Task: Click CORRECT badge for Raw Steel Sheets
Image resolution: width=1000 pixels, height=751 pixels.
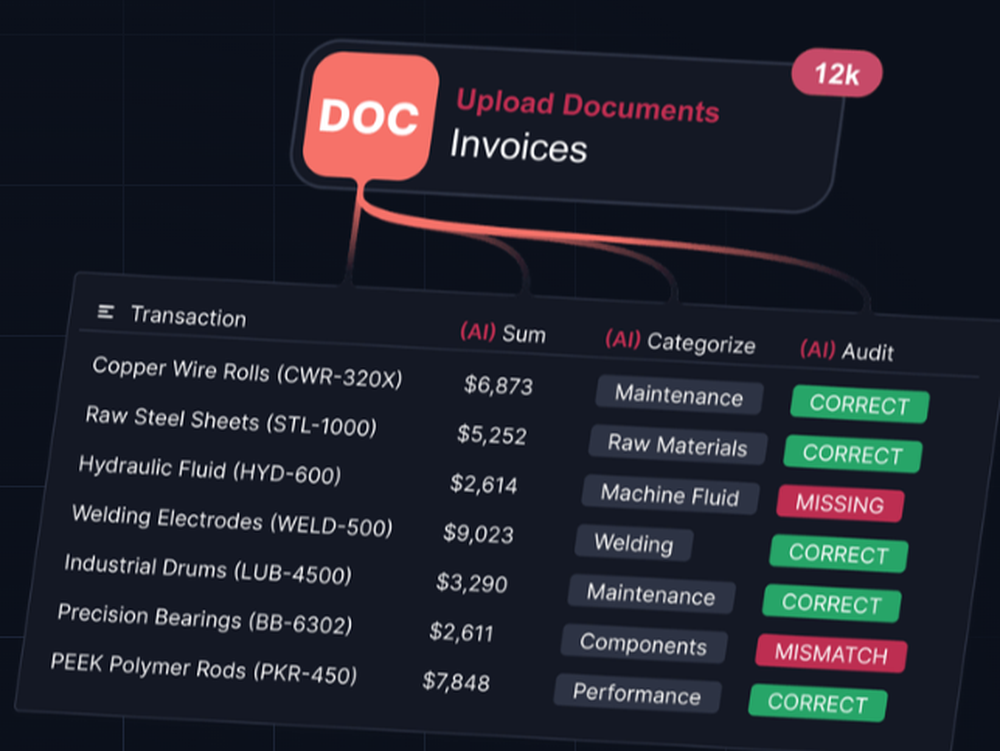Action: click(853, 454)
